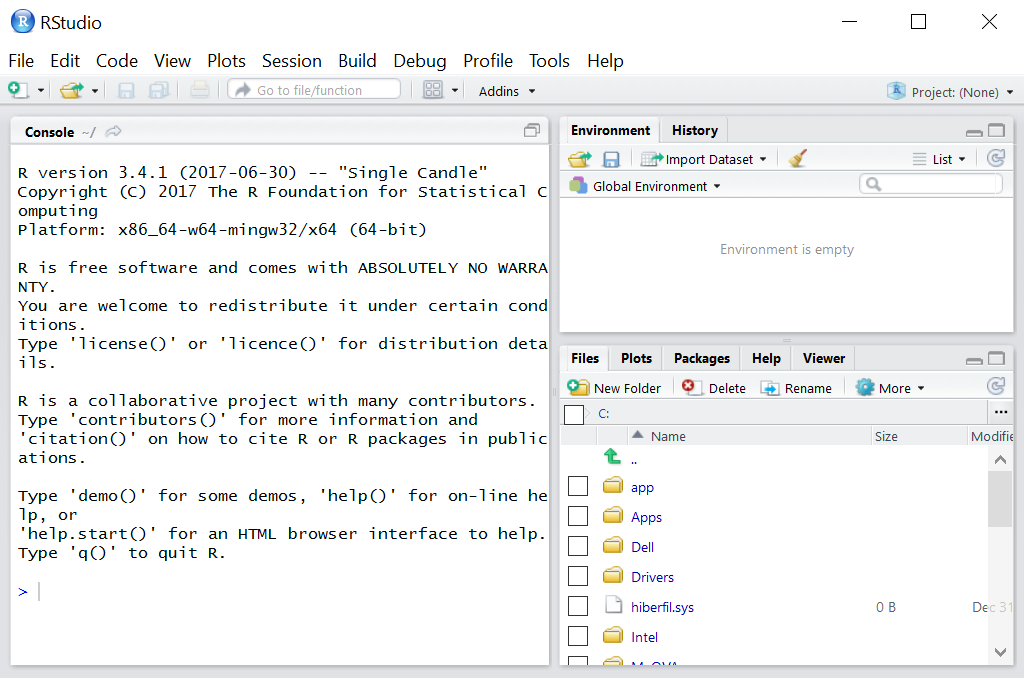Open a new file using toolbar icon
The width and height of the screenshot is (1024, 678).
[x=16, y=90]
